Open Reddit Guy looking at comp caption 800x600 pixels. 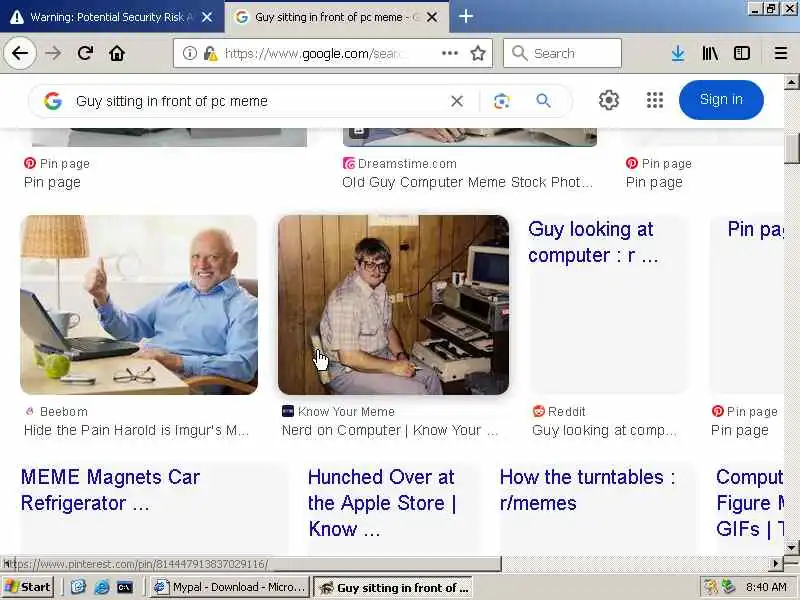point(605,430)
